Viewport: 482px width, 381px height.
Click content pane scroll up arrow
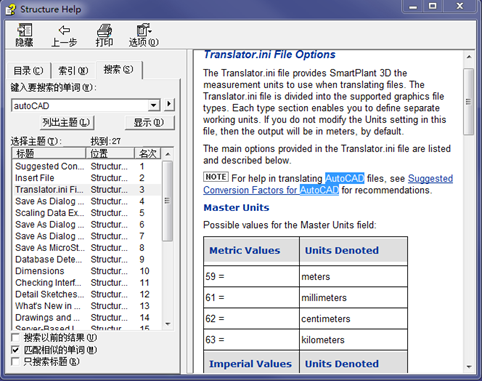click(469, 57)
